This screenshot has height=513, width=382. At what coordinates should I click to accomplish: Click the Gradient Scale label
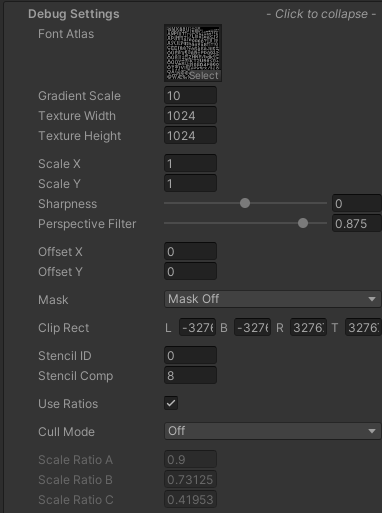coord(79,96)
